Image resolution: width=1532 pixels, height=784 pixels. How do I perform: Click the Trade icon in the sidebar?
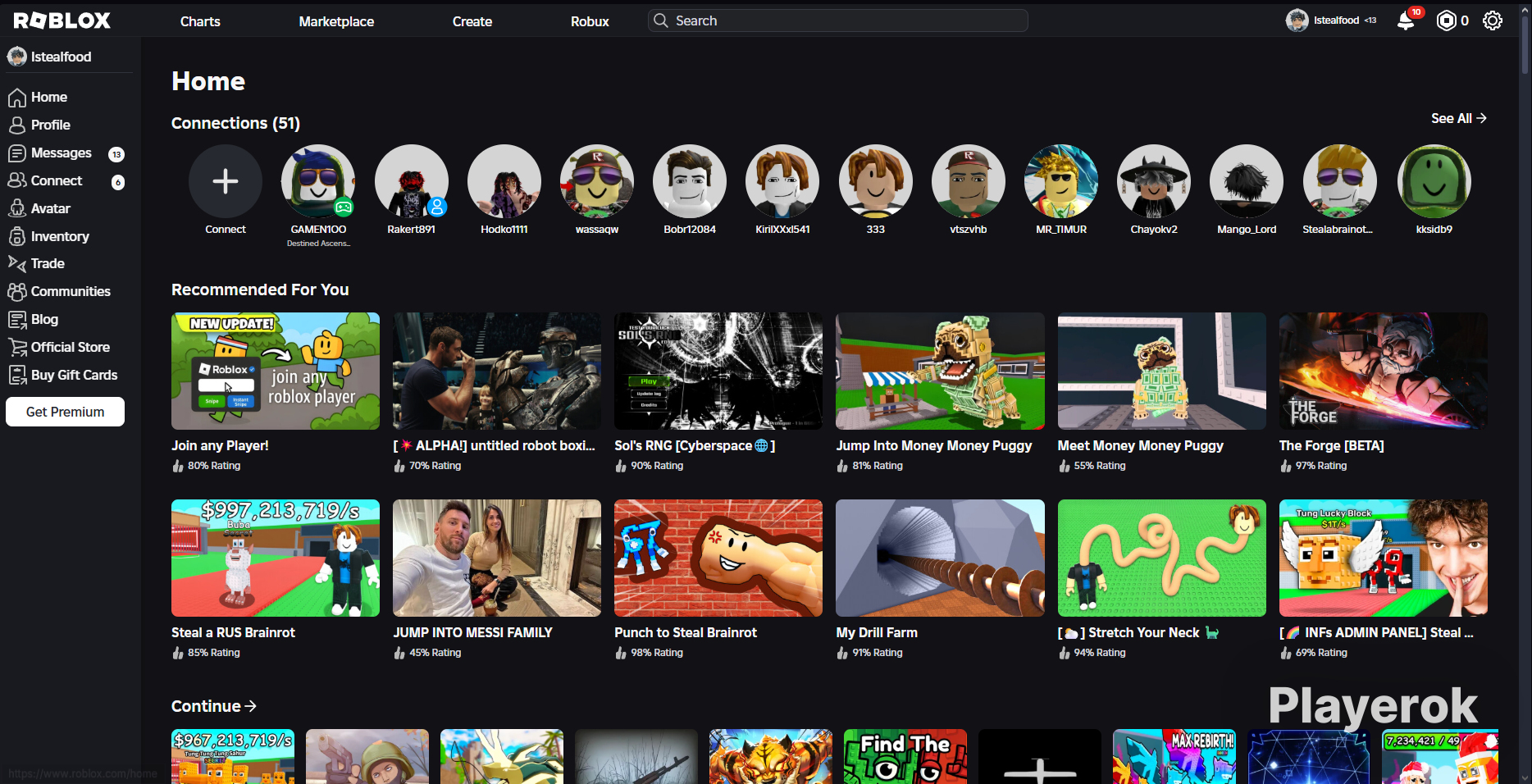pyautogui.click(x=17, y=263)
